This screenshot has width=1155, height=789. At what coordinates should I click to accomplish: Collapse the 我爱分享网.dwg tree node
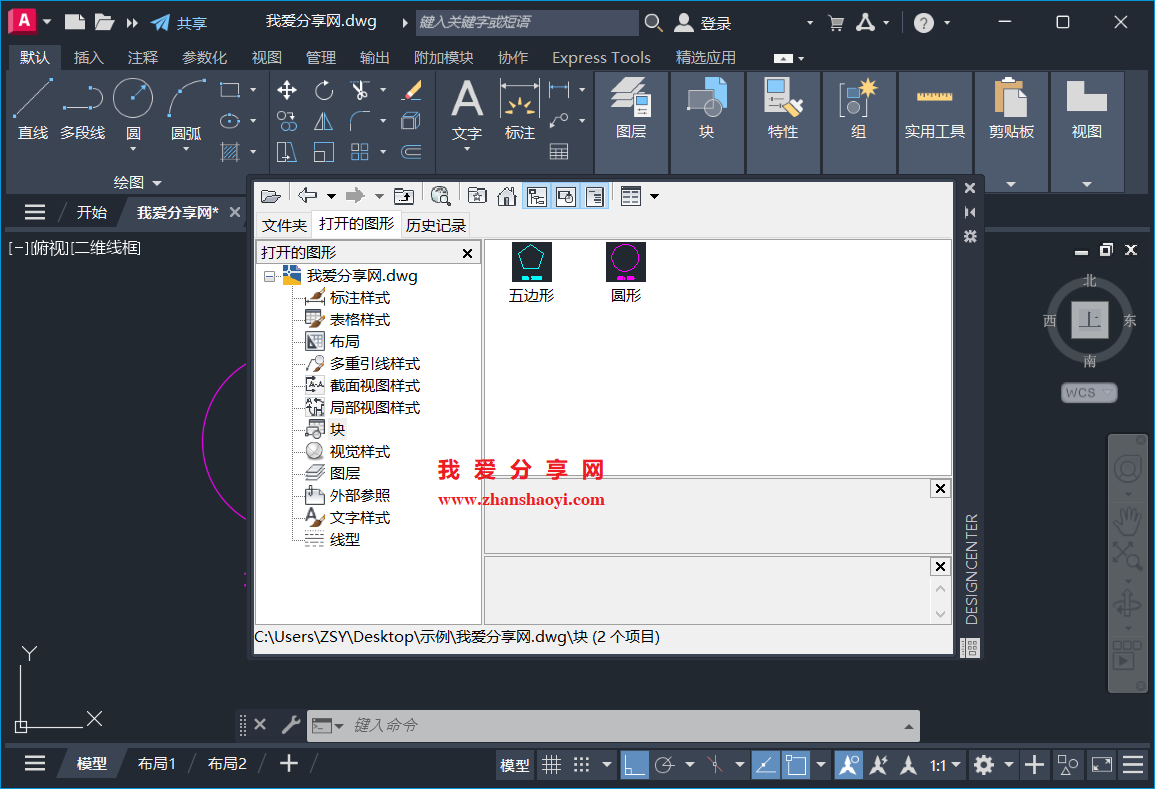point(270,276)
